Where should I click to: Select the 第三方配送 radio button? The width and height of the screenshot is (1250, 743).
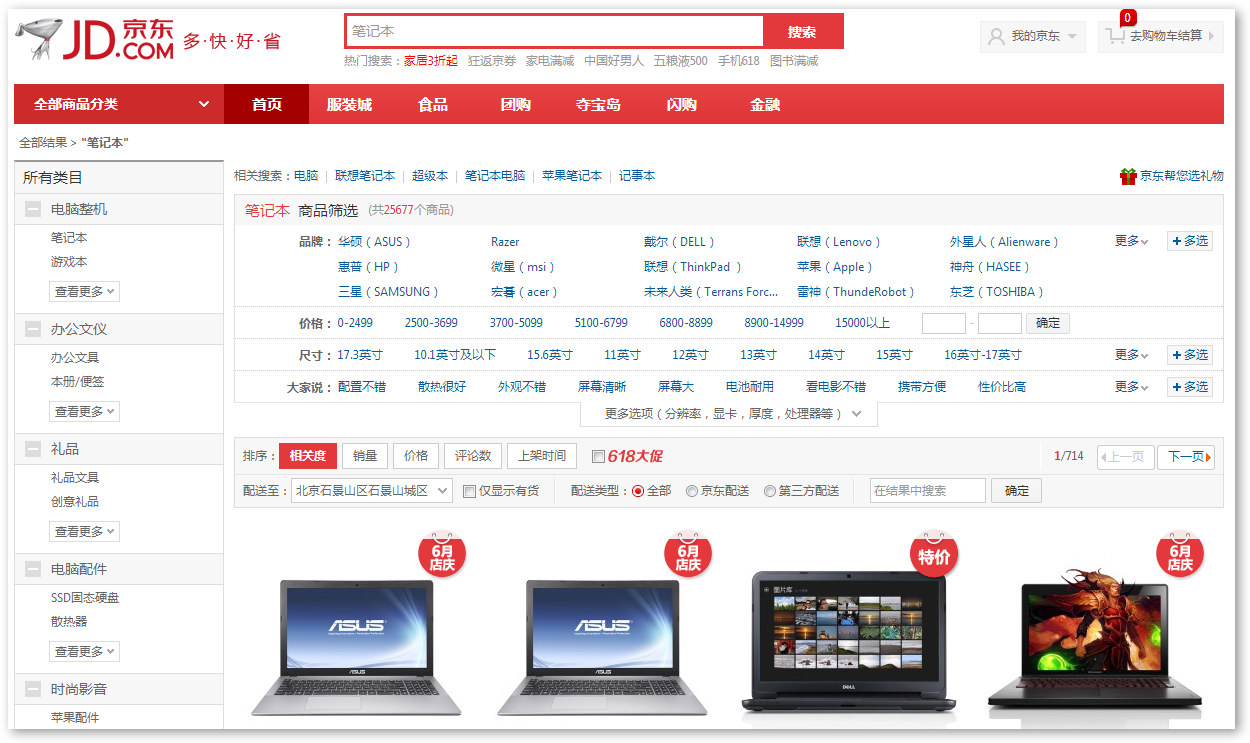coord(769,491)
